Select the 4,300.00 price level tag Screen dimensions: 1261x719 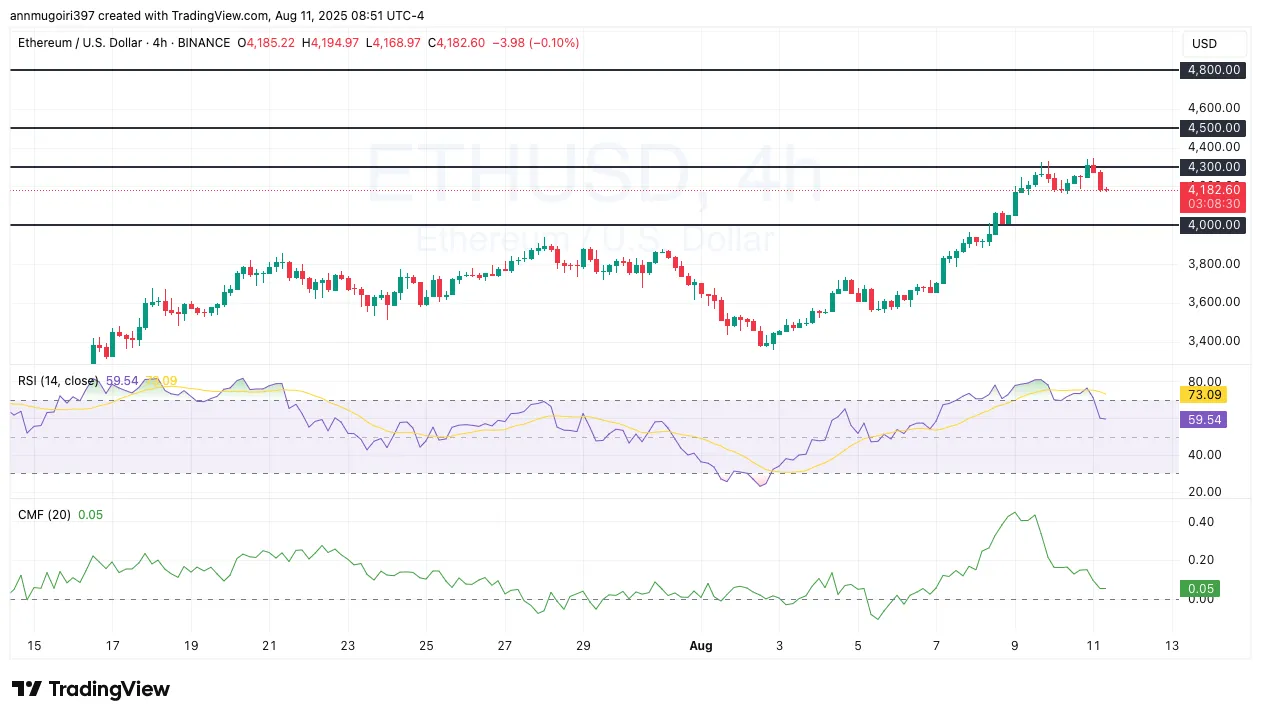pyautogui.click(x=1213, y=167)
